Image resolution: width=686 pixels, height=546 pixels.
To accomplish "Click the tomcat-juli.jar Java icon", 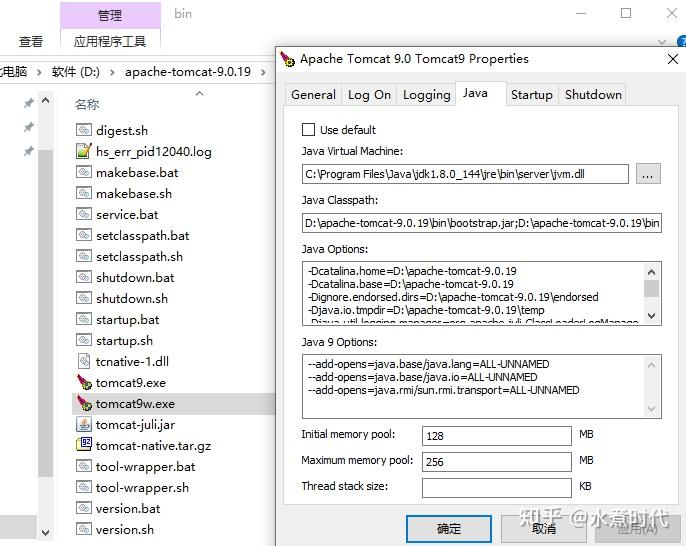I will [x=84, y=424].
